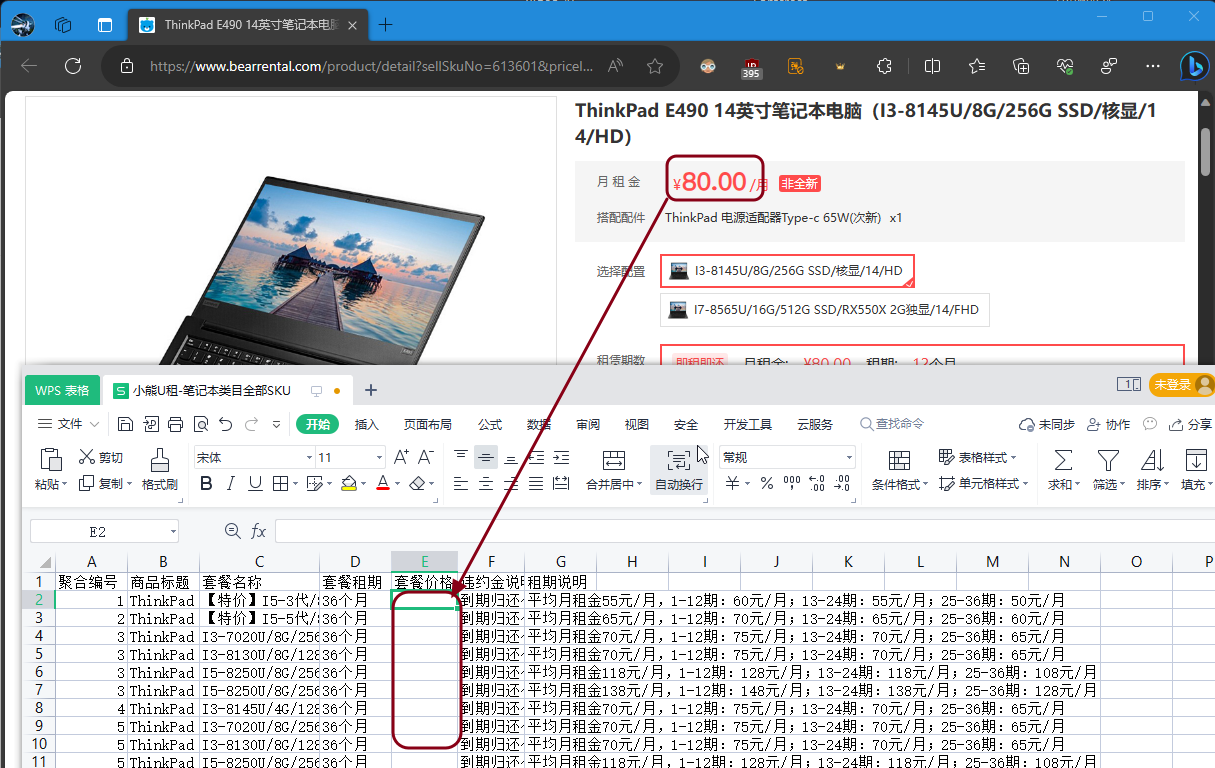Switch to the 开发工具 ribbon tab
The width and height of the screenshot is (1215, 768).
point(748,425)
